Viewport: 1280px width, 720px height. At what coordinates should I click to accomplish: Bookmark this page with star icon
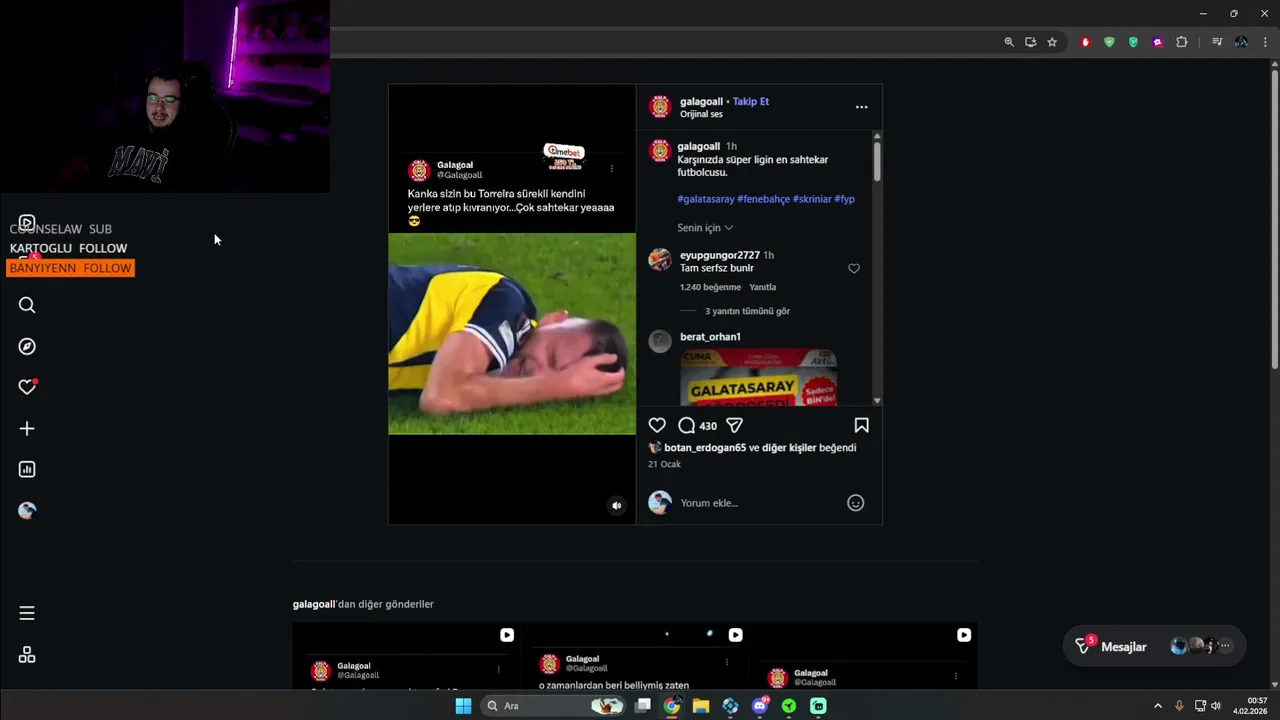1052,42
